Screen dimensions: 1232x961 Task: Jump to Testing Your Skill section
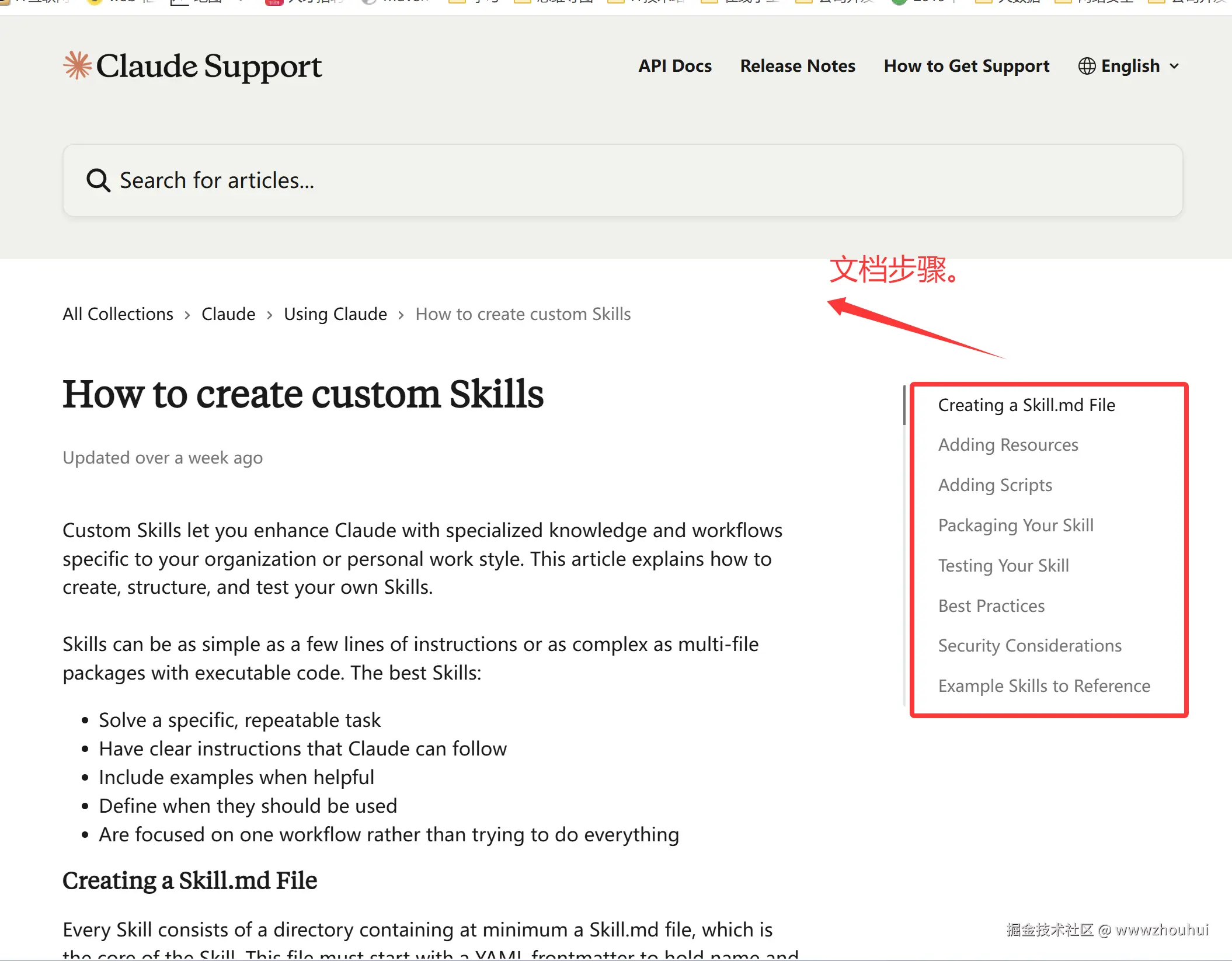point(1003,566)
